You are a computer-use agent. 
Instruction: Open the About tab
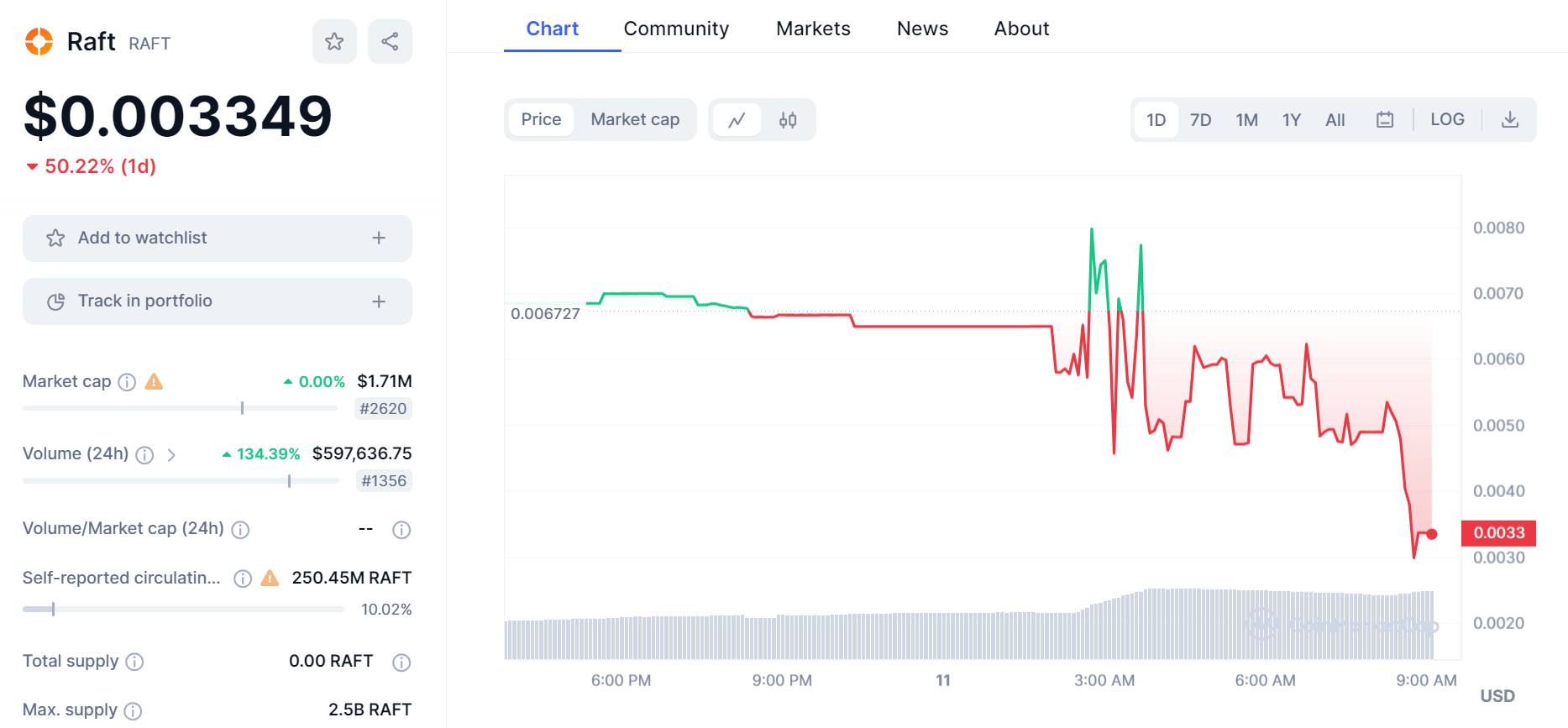pyautogui.click(x=1021, y=29)
